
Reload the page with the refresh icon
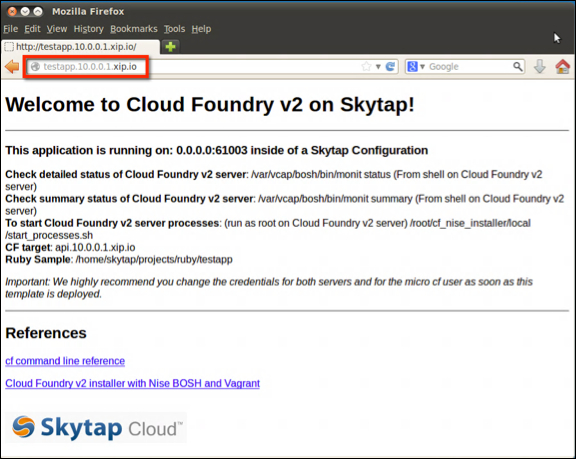click(390, 66)
